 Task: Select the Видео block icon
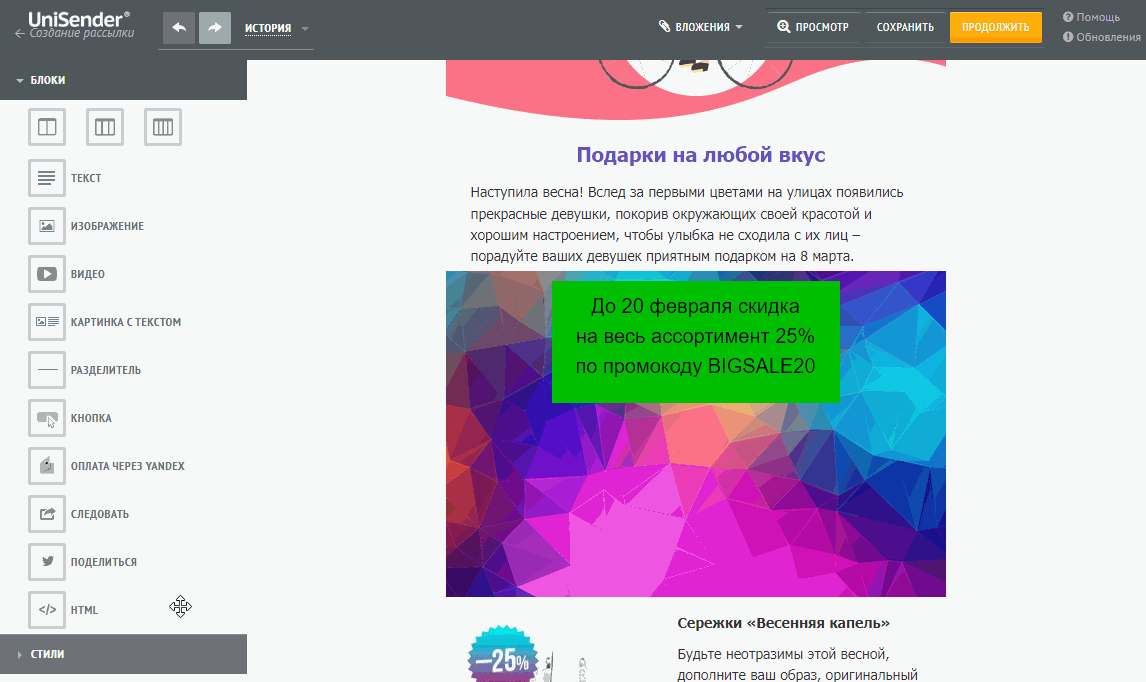[x=47, y=274]
